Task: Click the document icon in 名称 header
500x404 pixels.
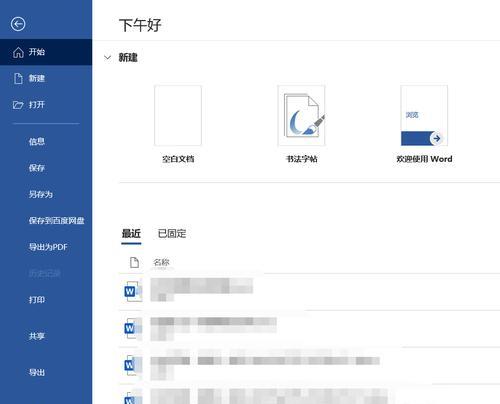Action: pos(134,262)
